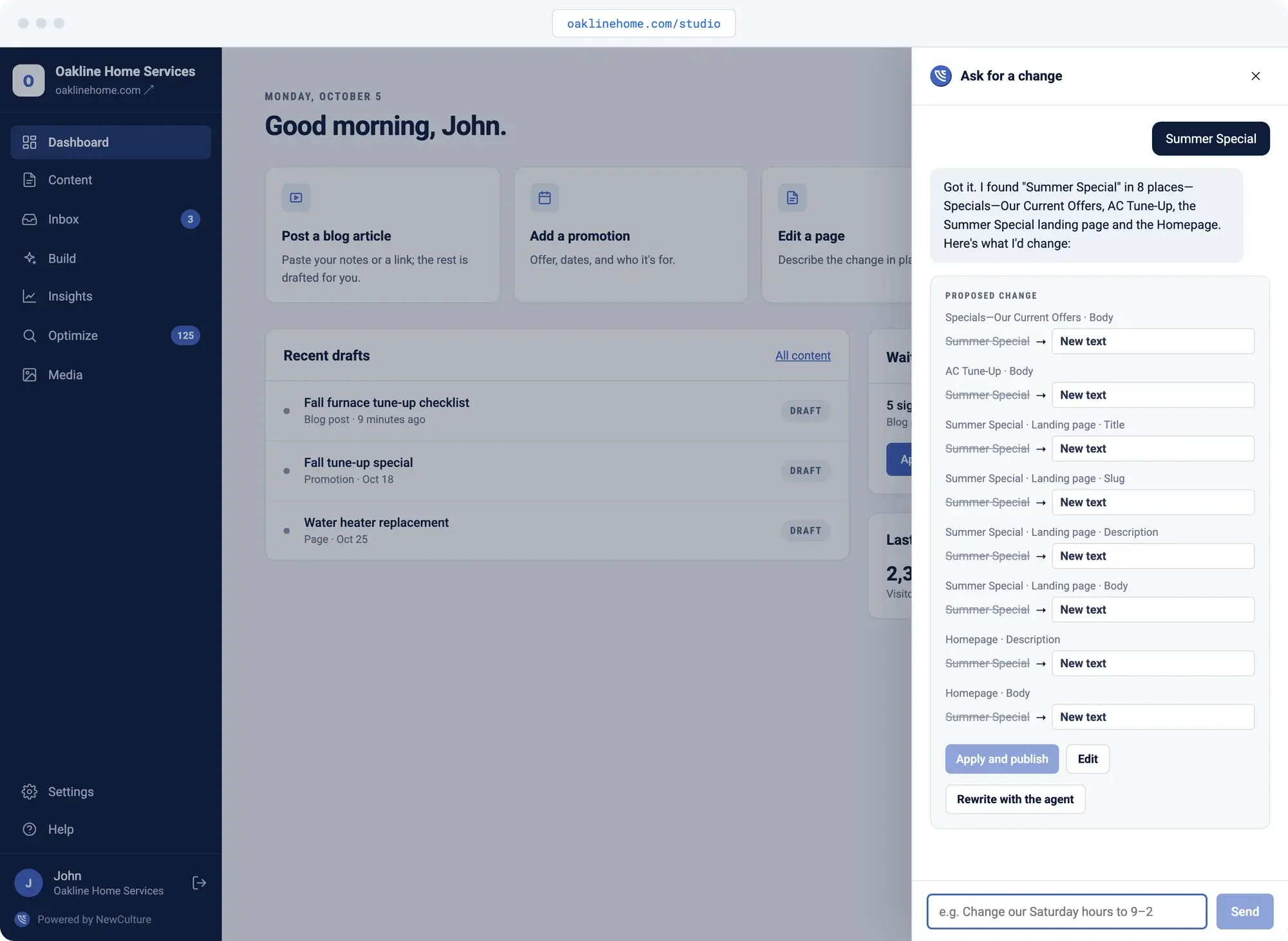This screenshot has height=941, width=1288.
Task: Click the NewCulture logo icon
Action: coord(23,919)
